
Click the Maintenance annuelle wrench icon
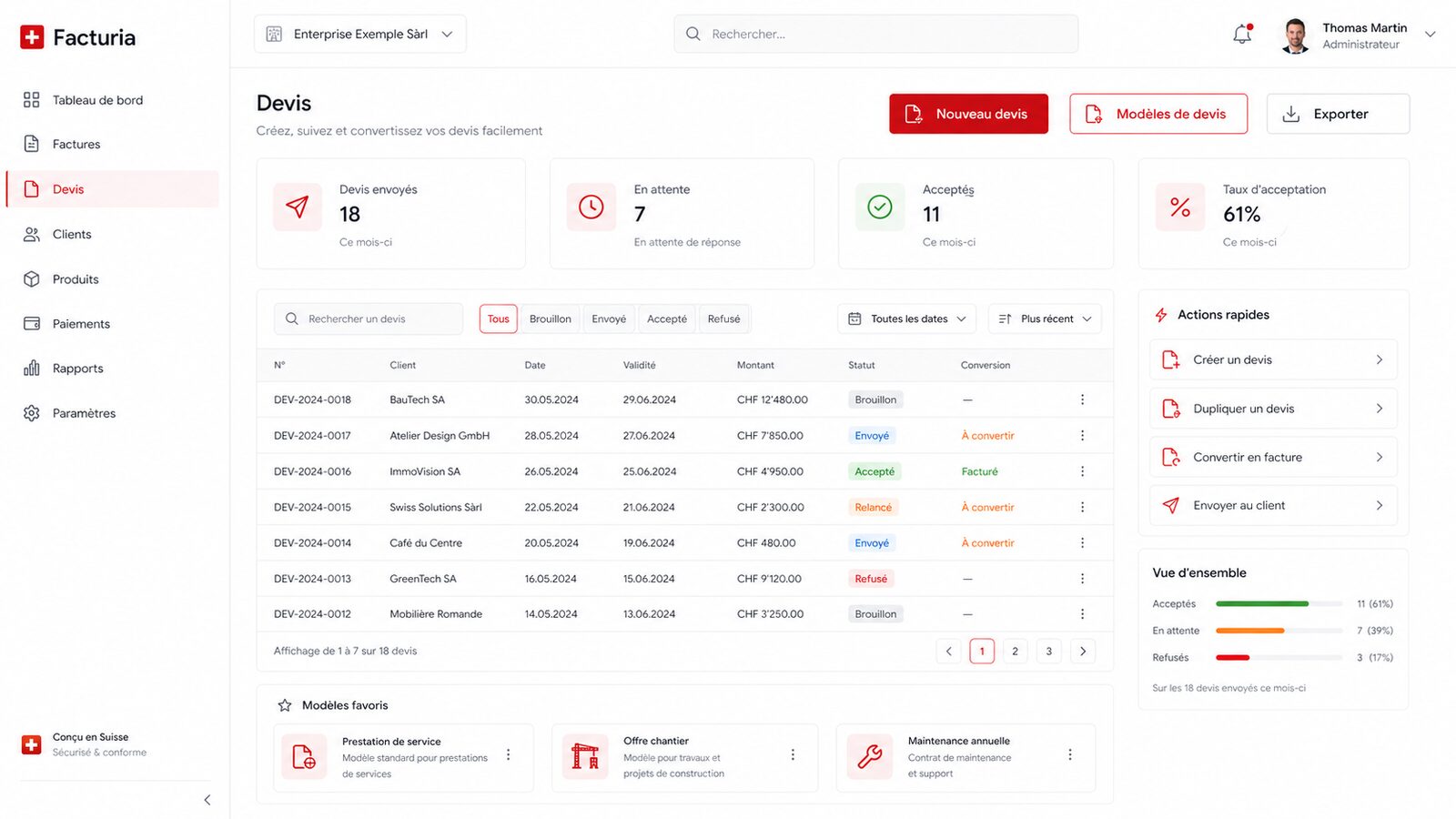[869, 756]
